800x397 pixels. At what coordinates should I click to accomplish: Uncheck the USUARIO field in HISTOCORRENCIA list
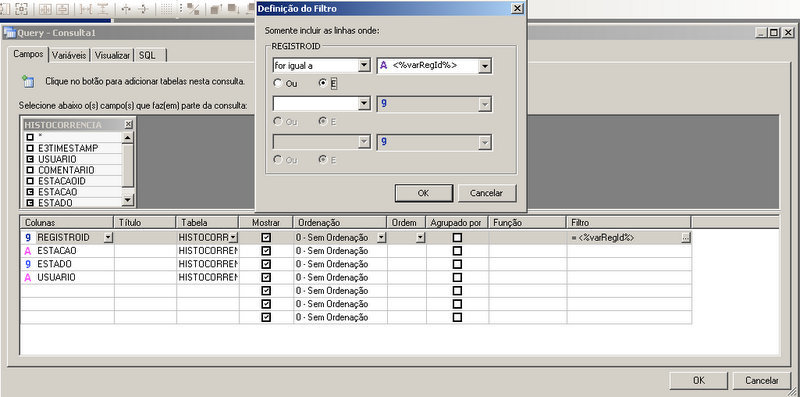[x=30, y=159]
